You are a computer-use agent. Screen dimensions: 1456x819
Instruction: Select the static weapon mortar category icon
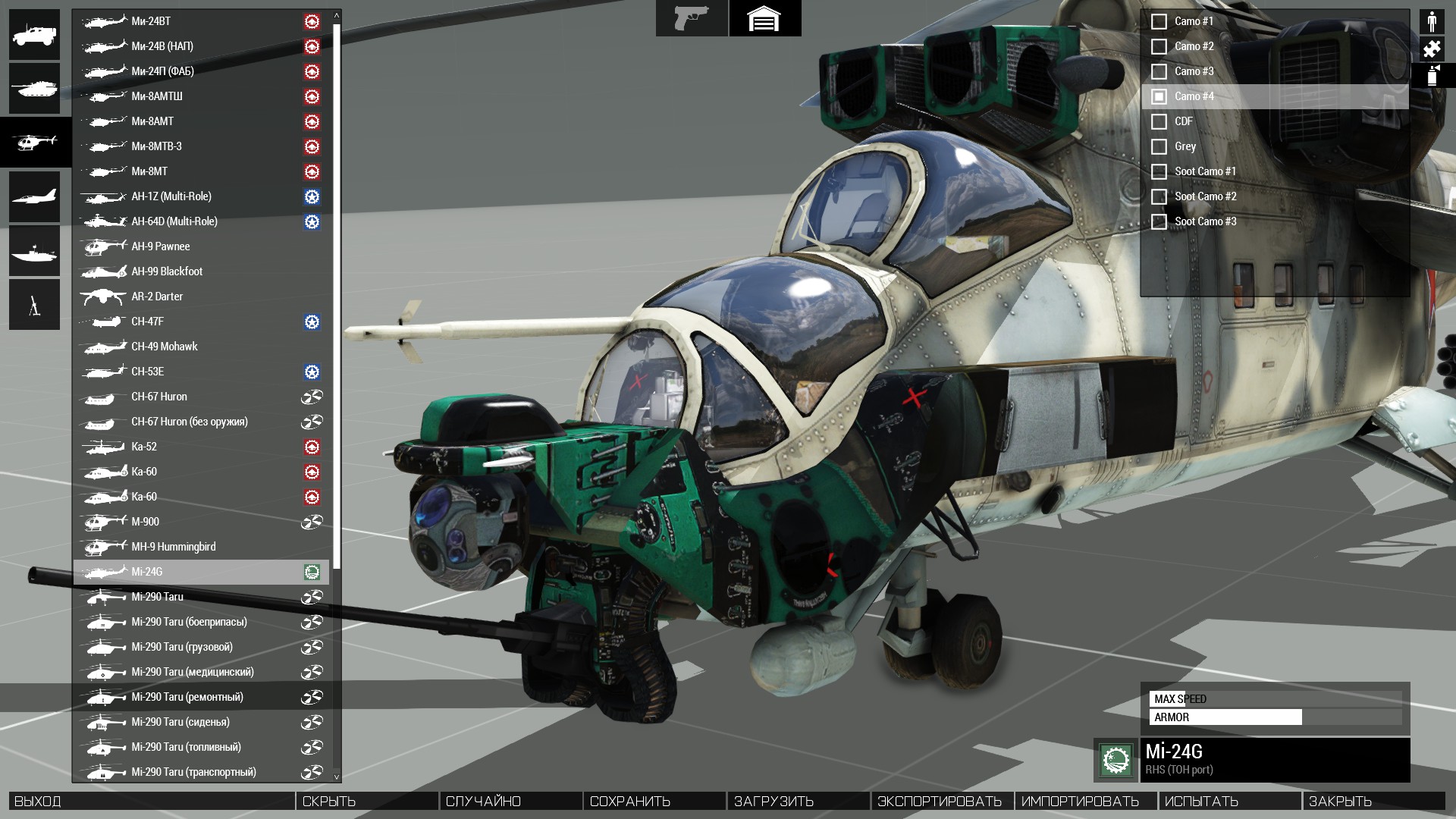pyautogui.click(x=34, y=305)
